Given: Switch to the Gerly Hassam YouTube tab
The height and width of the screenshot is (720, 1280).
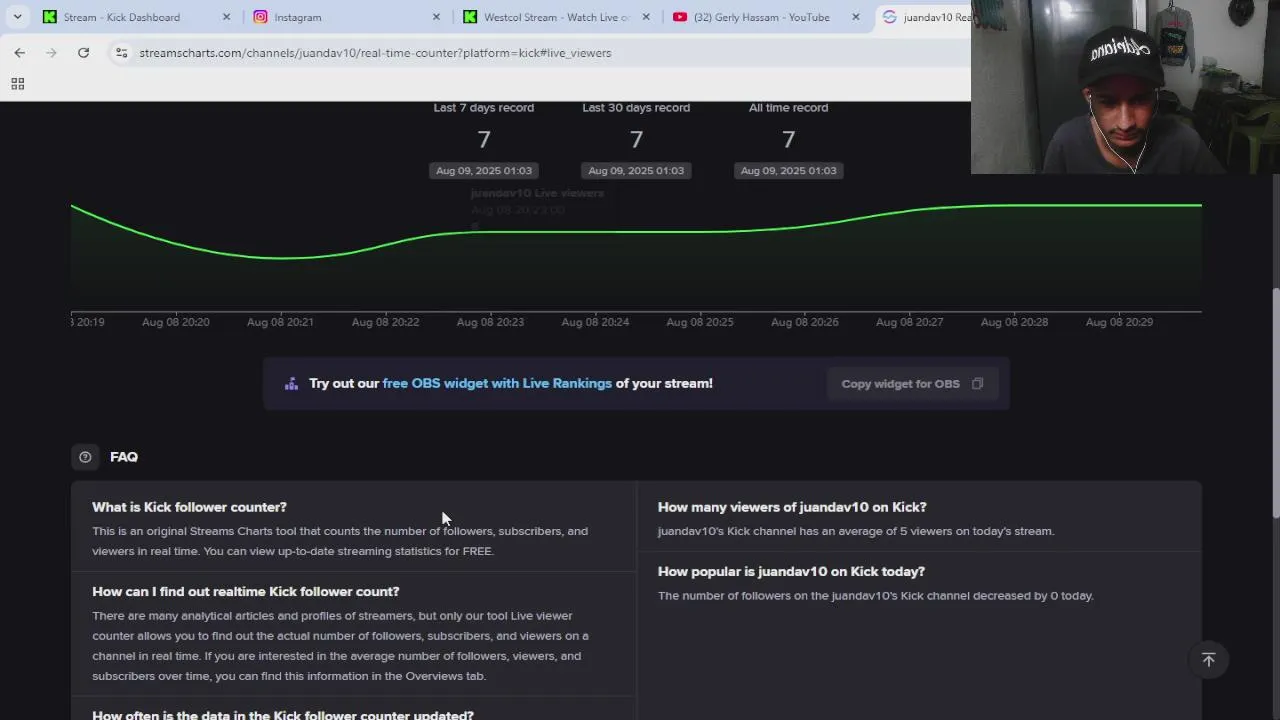Looking at the screenshot, I should point(765,17).
